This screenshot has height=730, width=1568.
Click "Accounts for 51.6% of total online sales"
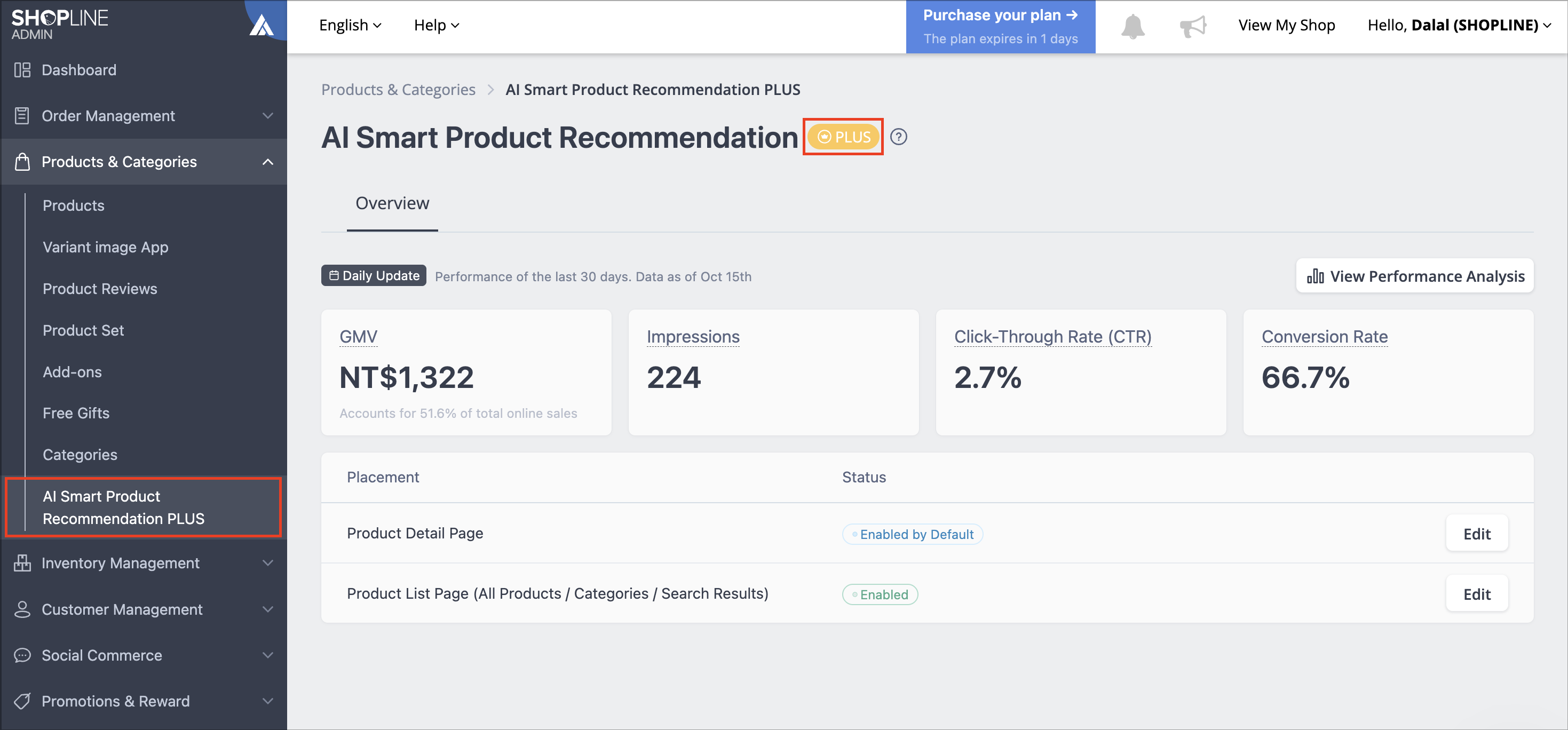pyautogui.click(x=458, y=414)
